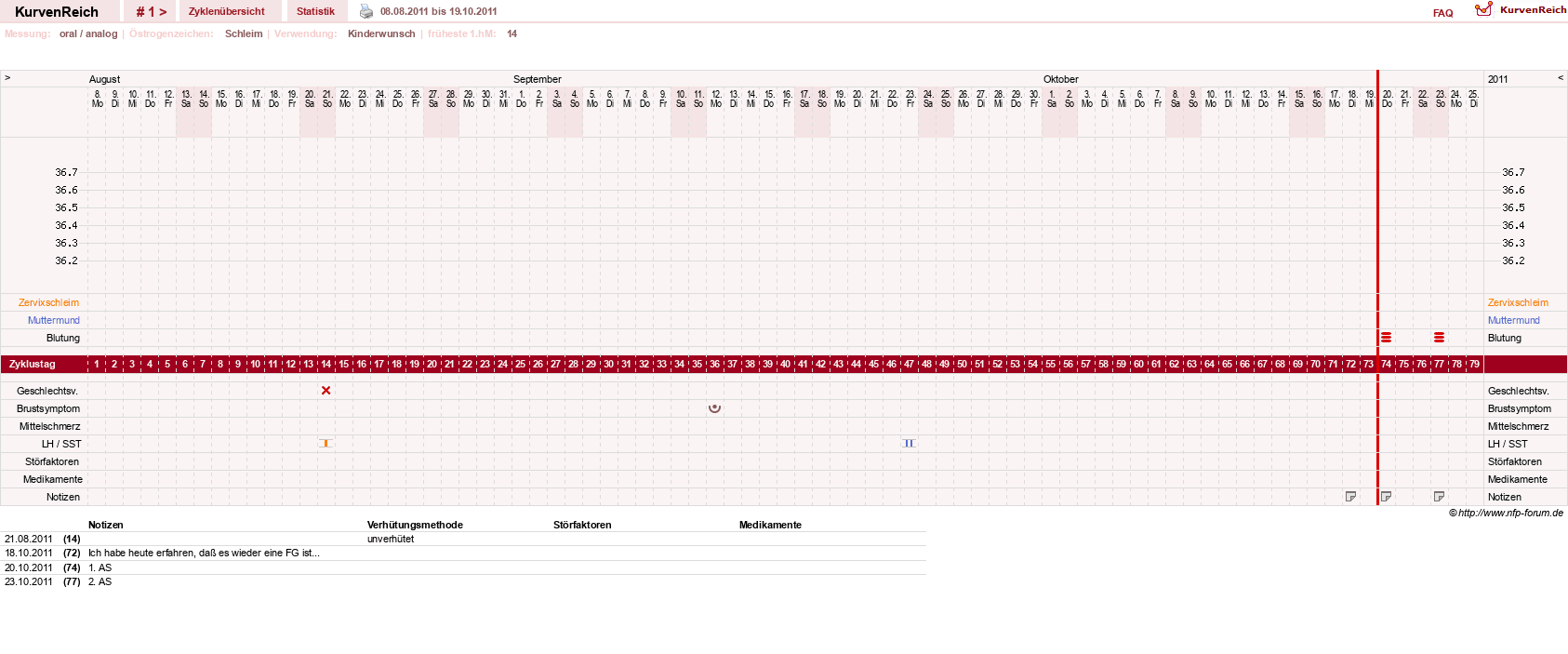Click the right Zervixschleim row label
The width and height of the screenshot is (1568, 654).
(x=1518, y=302)
